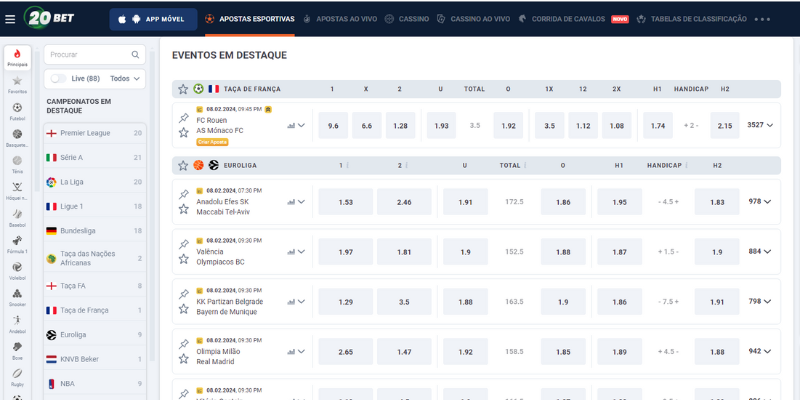Star the Valência vs Olympiacos match
Viewport: 800px width, 400px height.
click(x=184, y=259)
